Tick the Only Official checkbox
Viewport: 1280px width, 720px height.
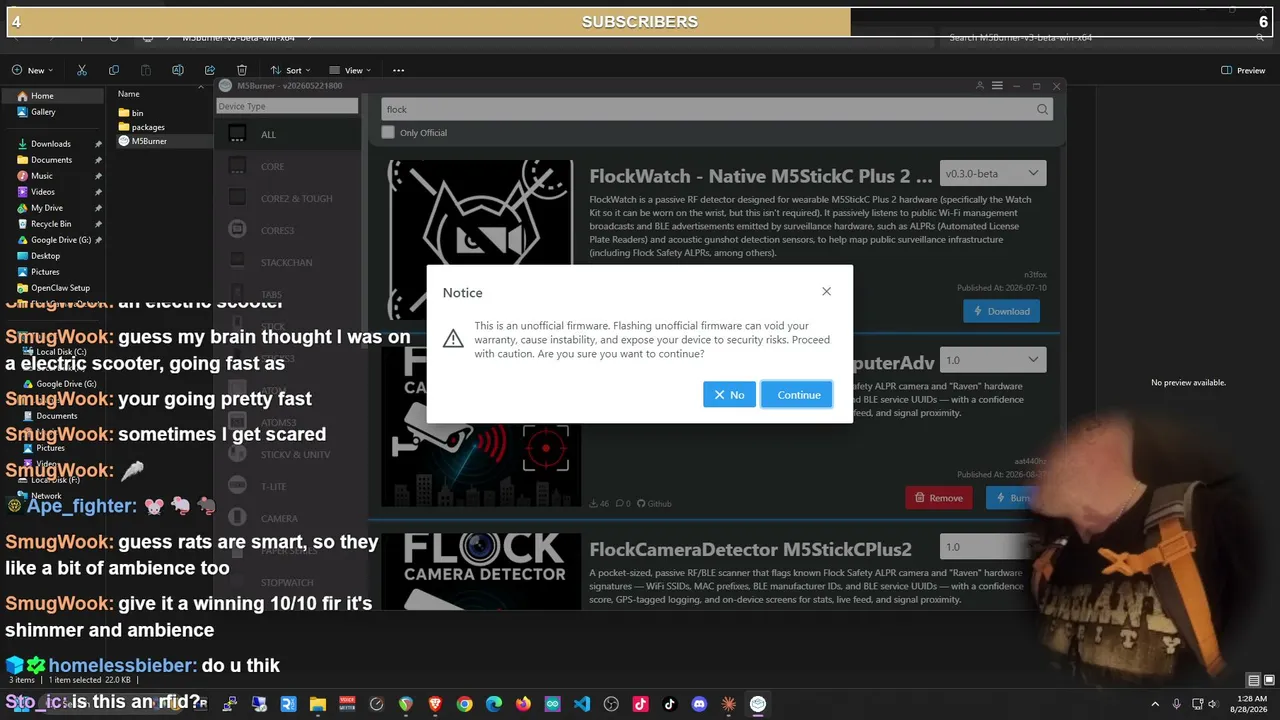[x=388, y=132]
